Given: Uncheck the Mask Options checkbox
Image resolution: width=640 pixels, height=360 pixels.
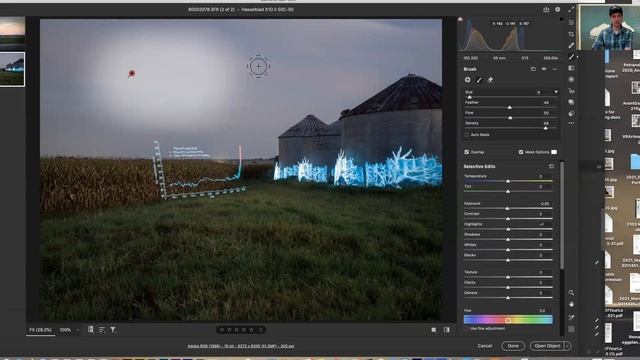Looking at the screenshot, I should (521, 152).
